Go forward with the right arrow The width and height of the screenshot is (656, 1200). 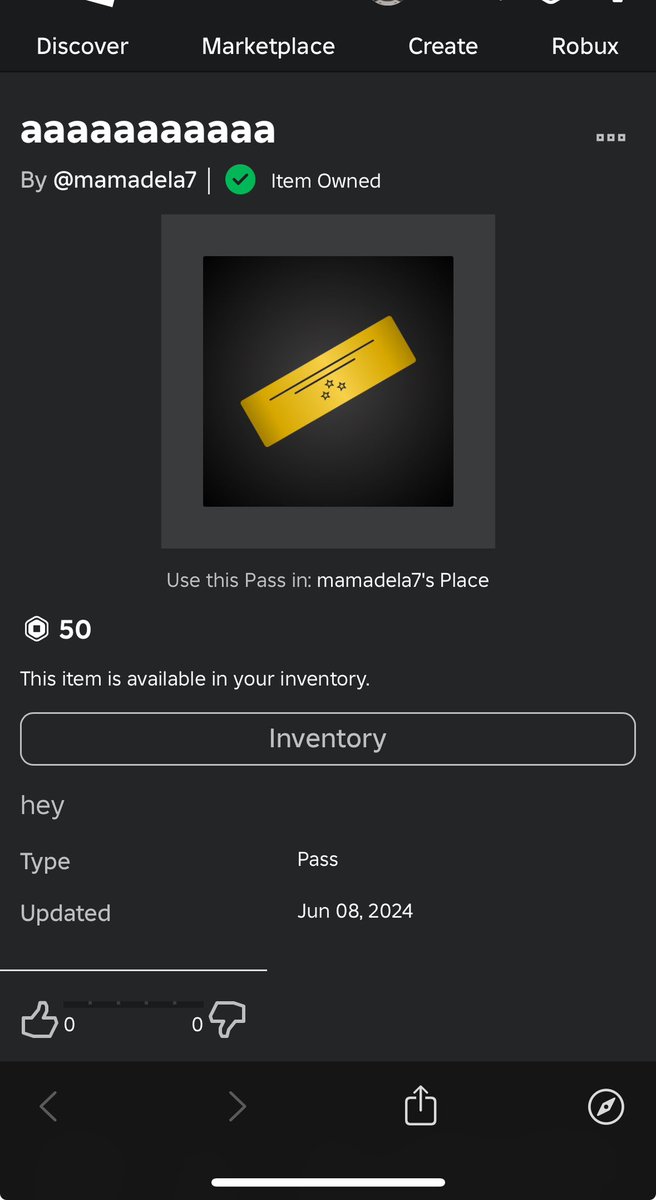(237, 1106)
